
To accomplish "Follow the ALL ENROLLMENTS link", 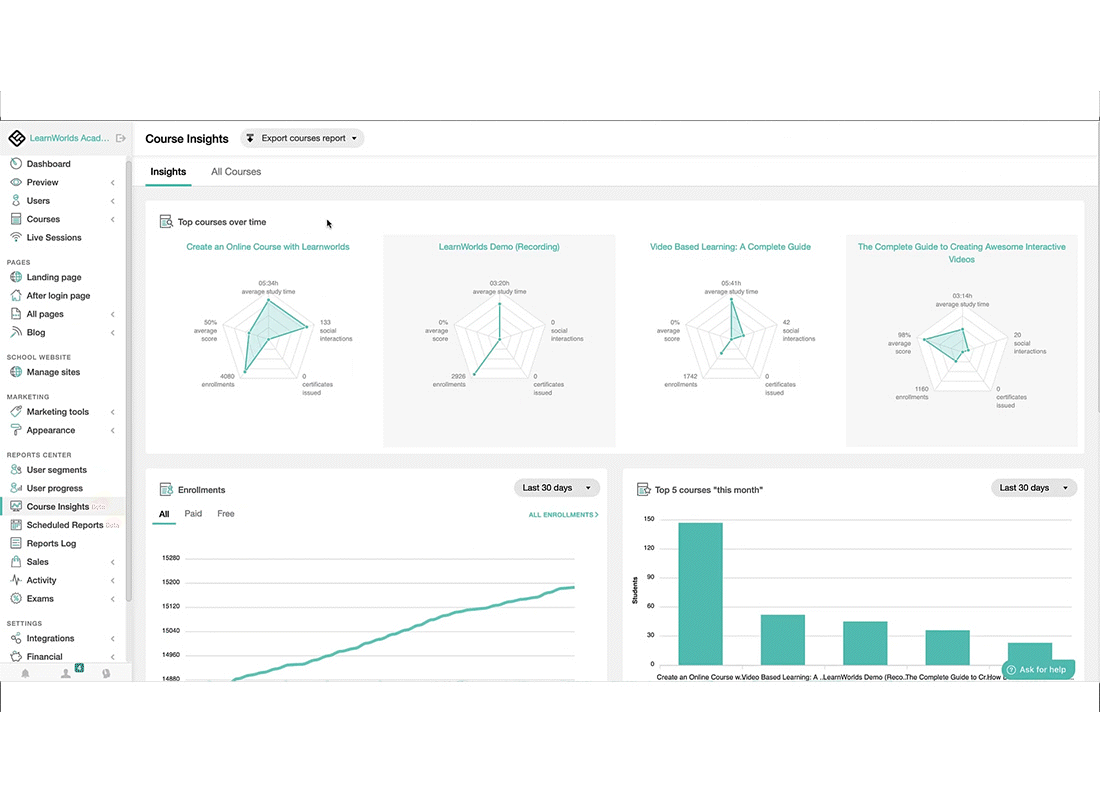I will 563,515.
